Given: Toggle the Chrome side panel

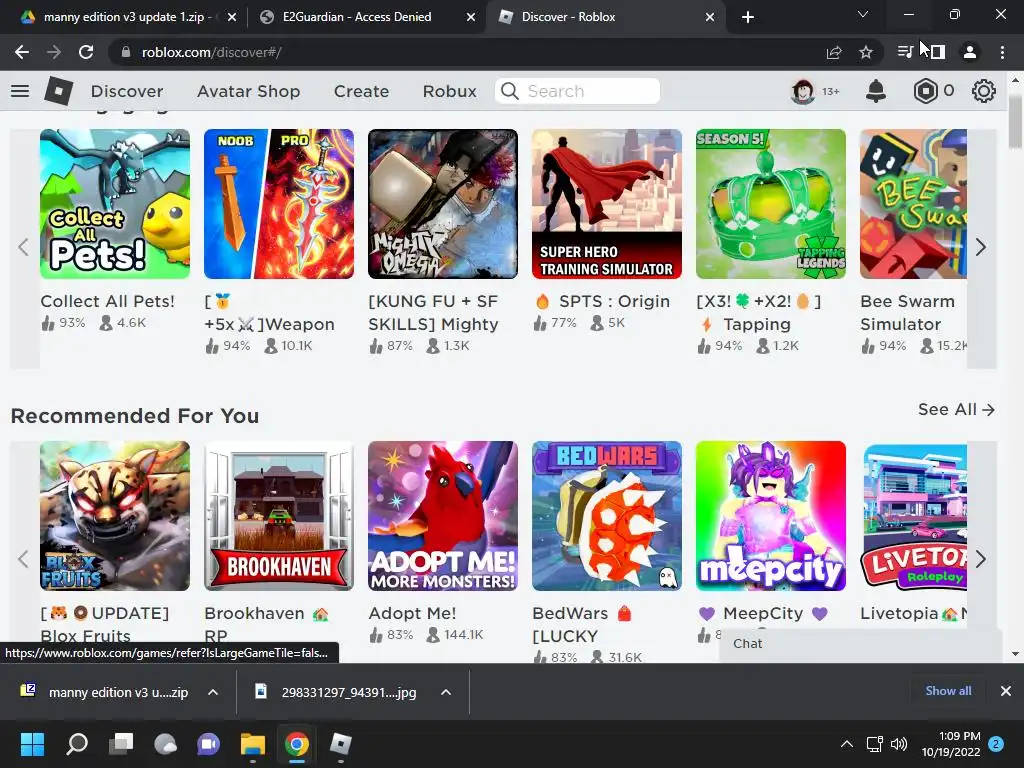Looking at the screenshot, I should [938, 52].
